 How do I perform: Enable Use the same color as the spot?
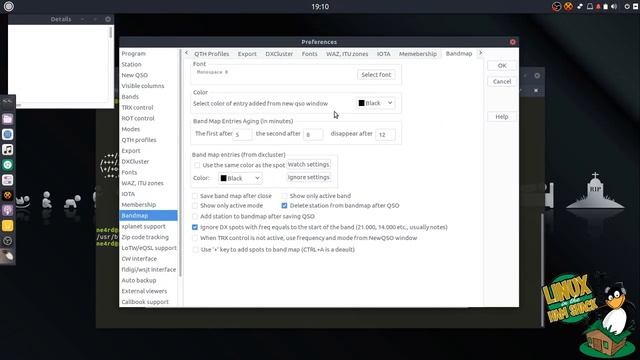click(x=197, y=165)
